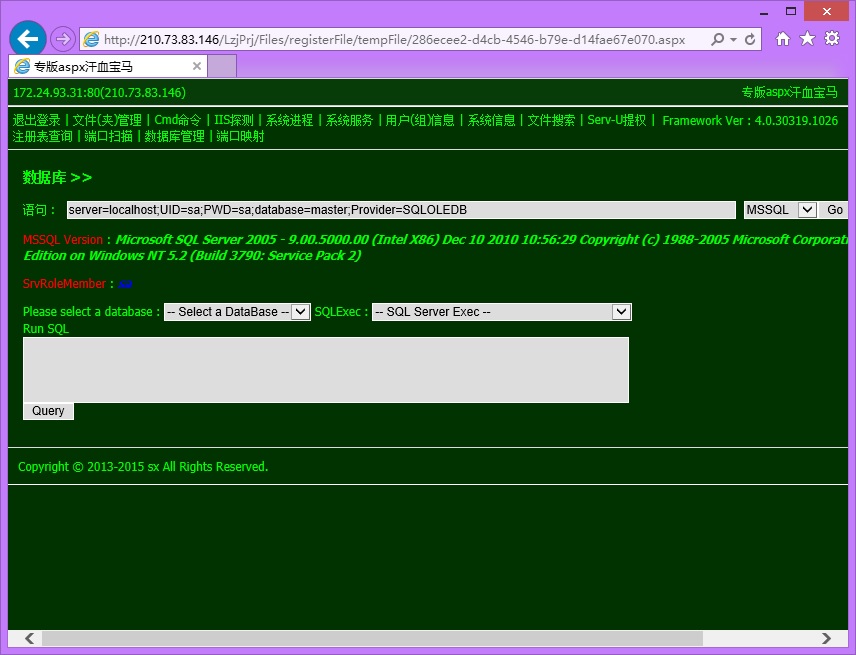Open IIS探测 menu item
The width and height of the screenshot is (856, 655).
(x=234, y=120)
